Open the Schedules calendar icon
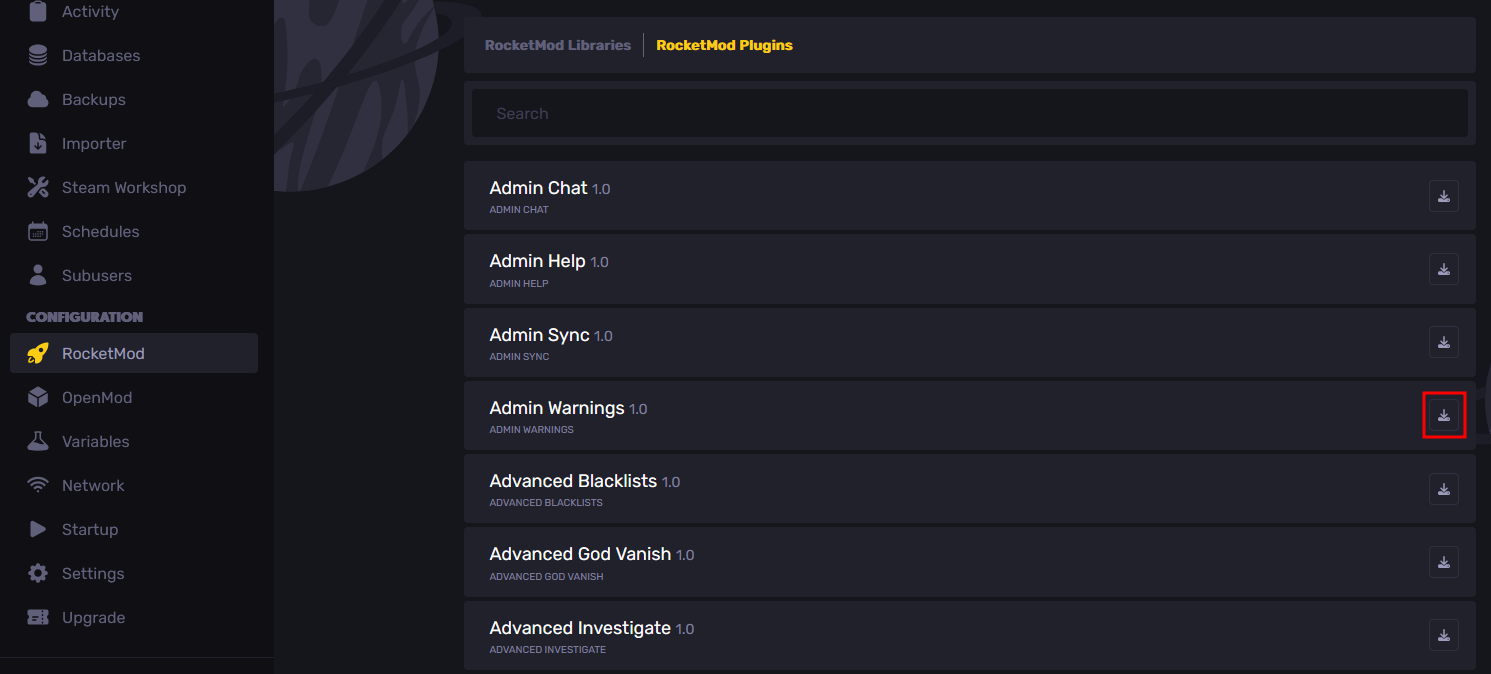This screenshot has height=674, width=1491. point(38,232)
